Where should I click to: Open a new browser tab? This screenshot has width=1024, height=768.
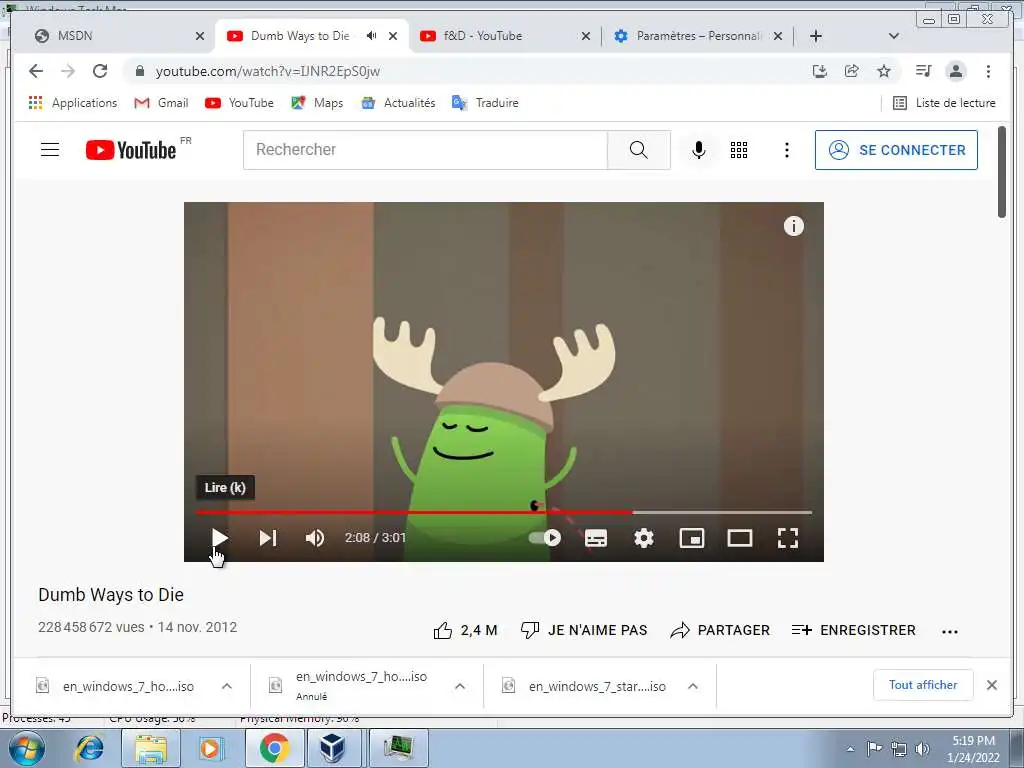(816, 36)
